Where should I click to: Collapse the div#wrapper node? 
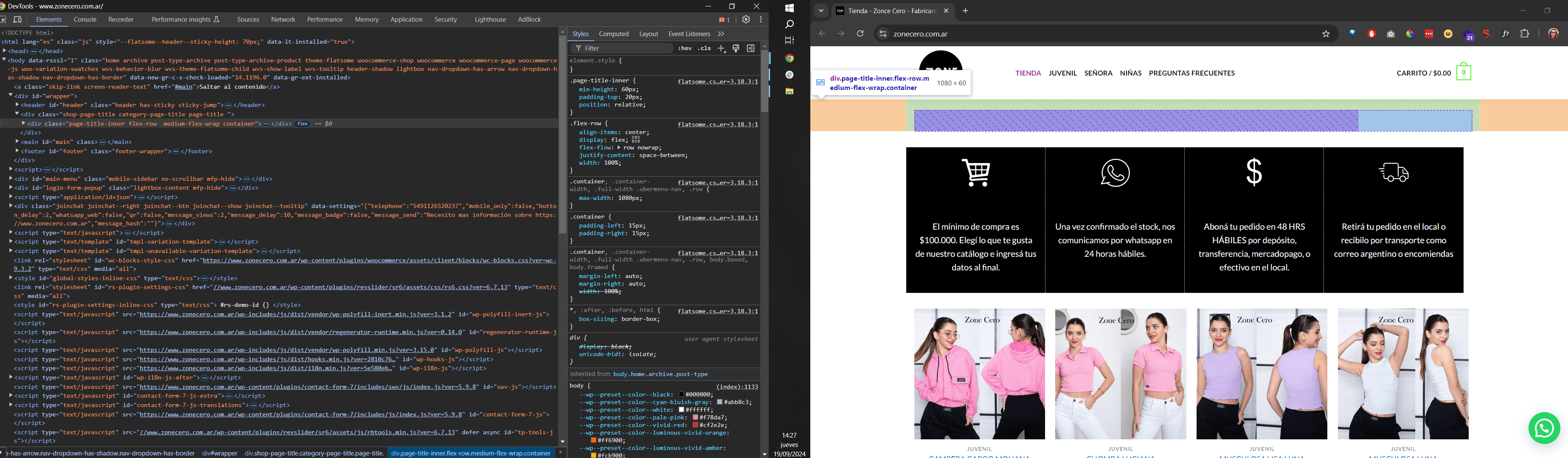pyautogui.click(x=11, y=96)
